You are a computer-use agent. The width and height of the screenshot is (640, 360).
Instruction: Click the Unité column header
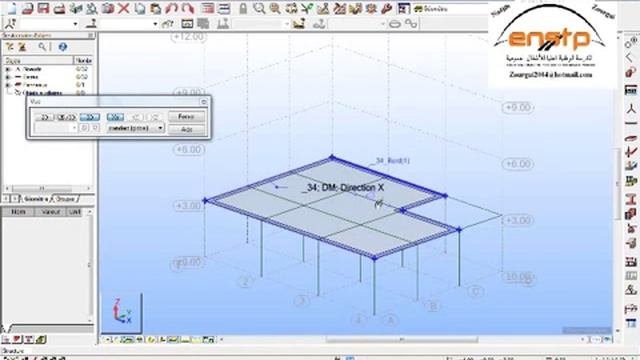point(75,212)
